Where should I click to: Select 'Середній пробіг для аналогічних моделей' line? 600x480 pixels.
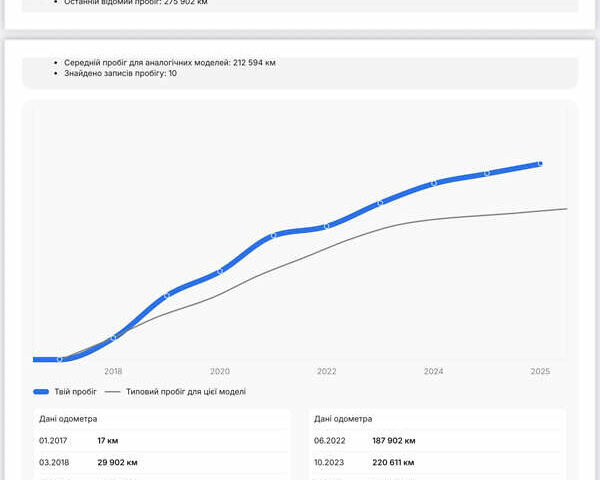[x=170, y=62]
